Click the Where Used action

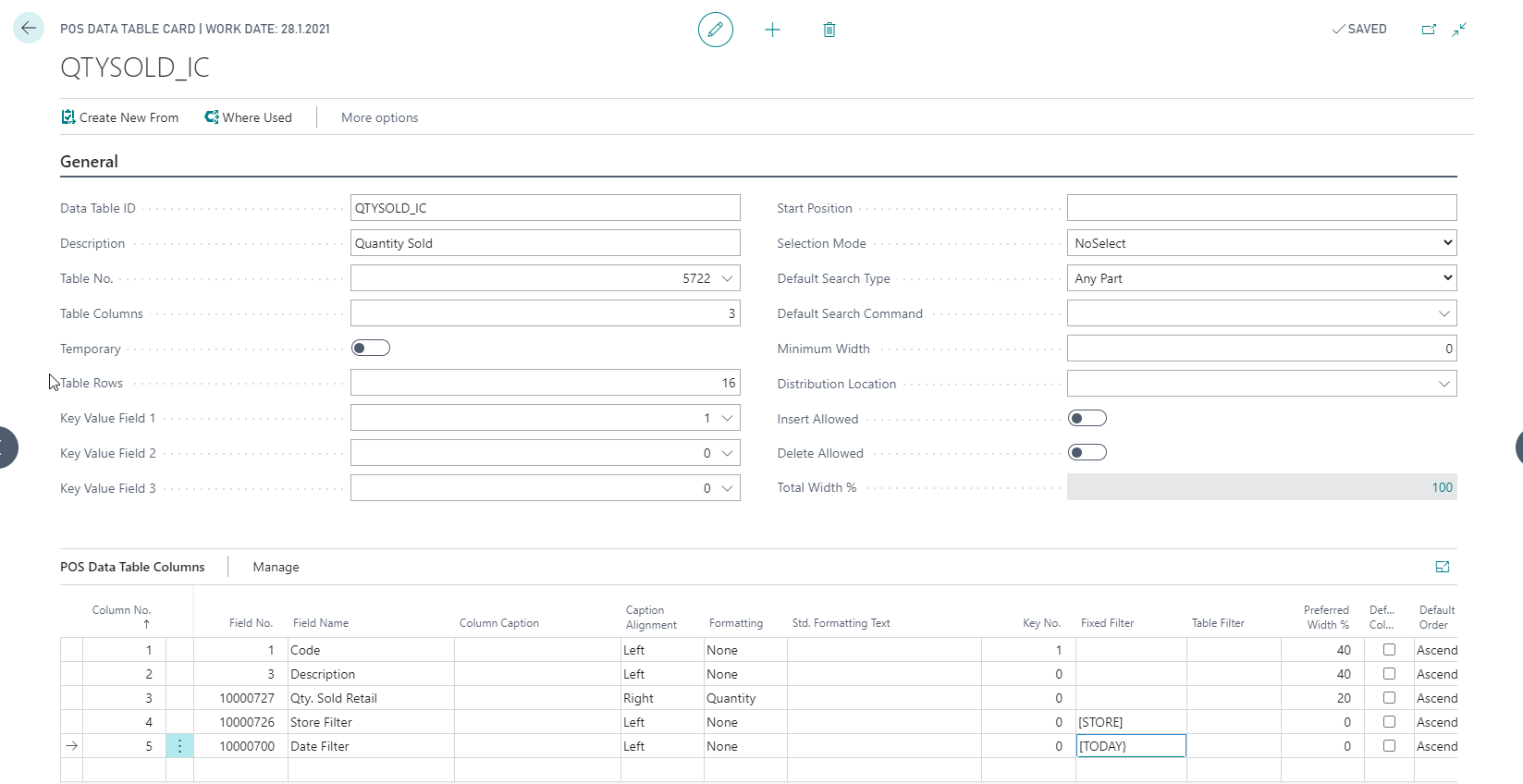pyautogui.click(x=248, y=117)
